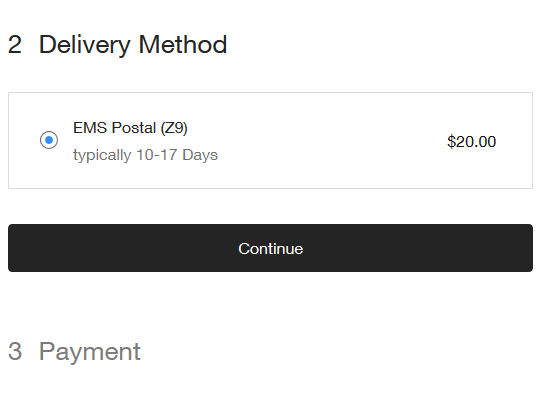The height and width of the screenshot is (399, 541).
Task: Click the '10-17' day range text
Action: coord(157,155)
